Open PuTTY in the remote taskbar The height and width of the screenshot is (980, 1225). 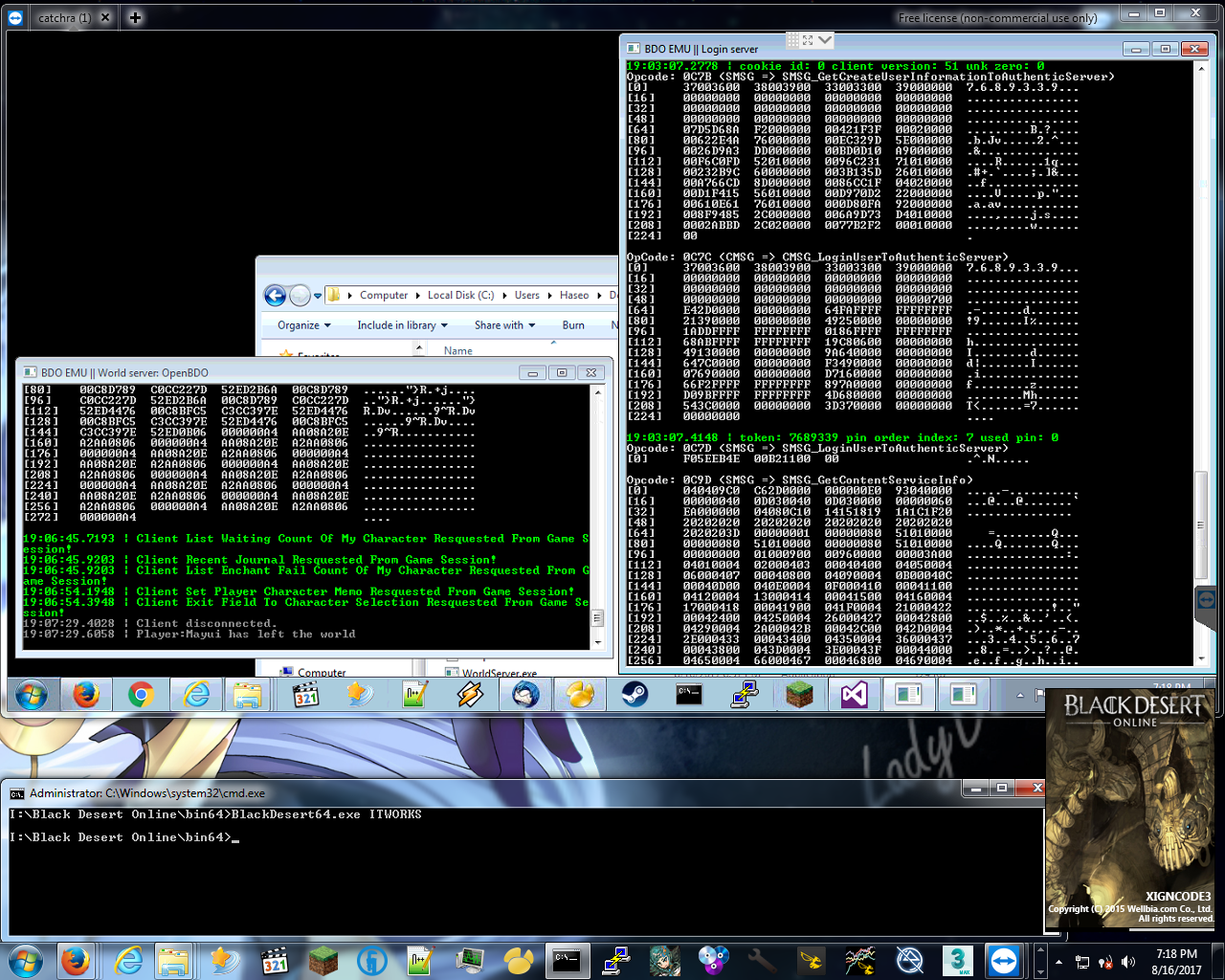pos(745,695)
